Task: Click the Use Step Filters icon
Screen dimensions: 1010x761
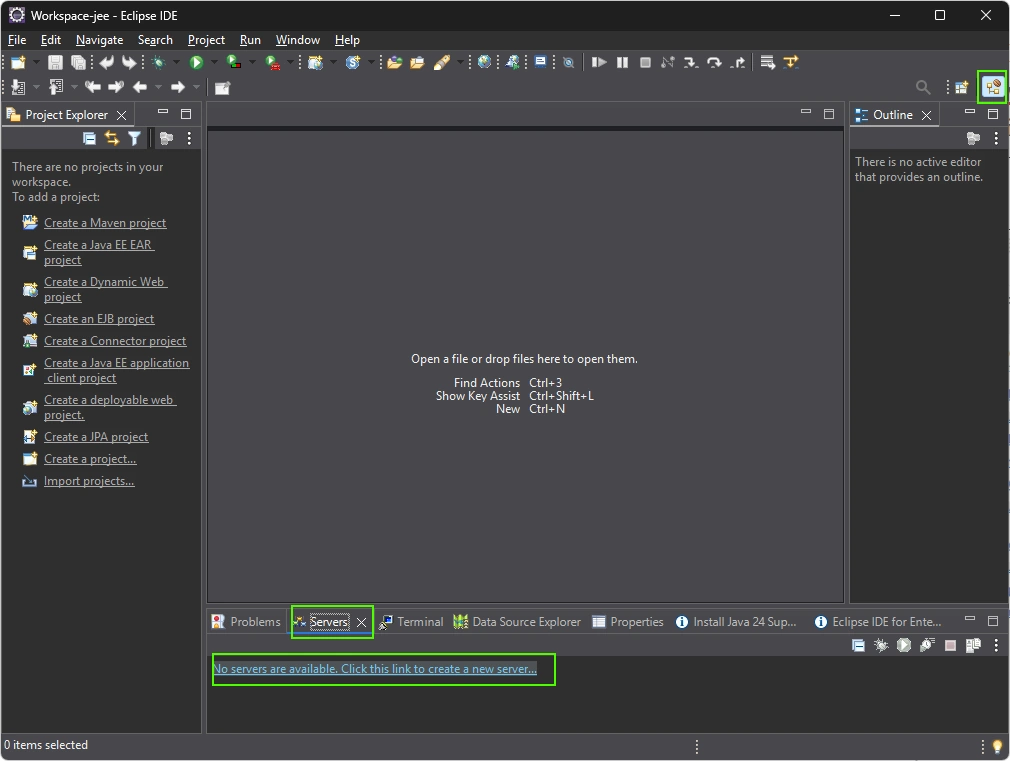Action: point(790,63)
